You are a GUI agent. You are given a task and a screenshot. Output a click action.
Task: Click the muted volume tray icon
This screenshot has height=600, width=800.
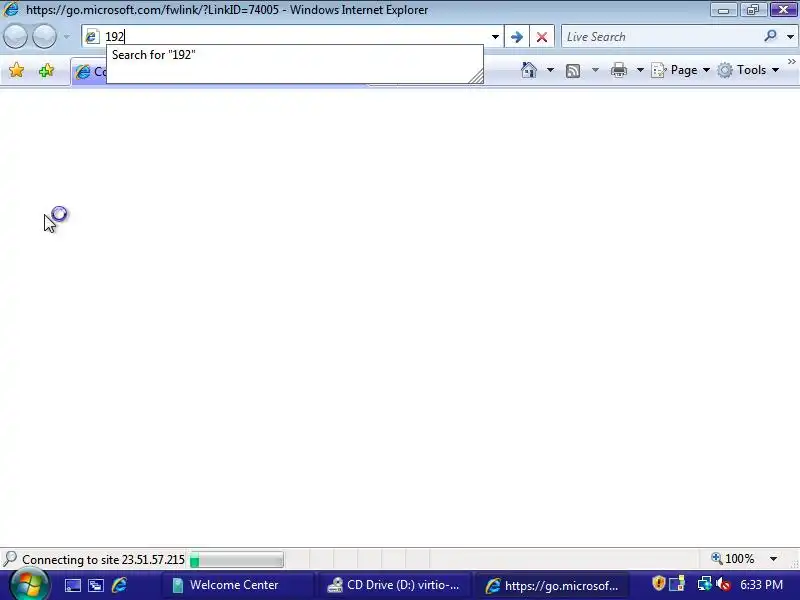coord(723,584)
